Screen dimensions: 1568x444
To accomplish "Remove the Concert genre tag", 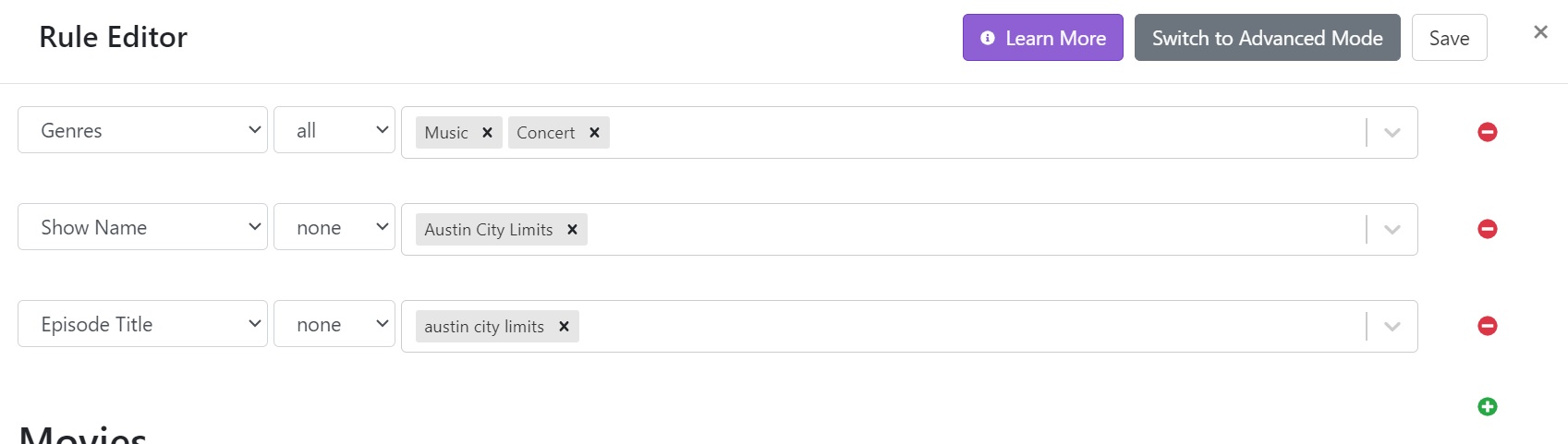I will [594, 133].
